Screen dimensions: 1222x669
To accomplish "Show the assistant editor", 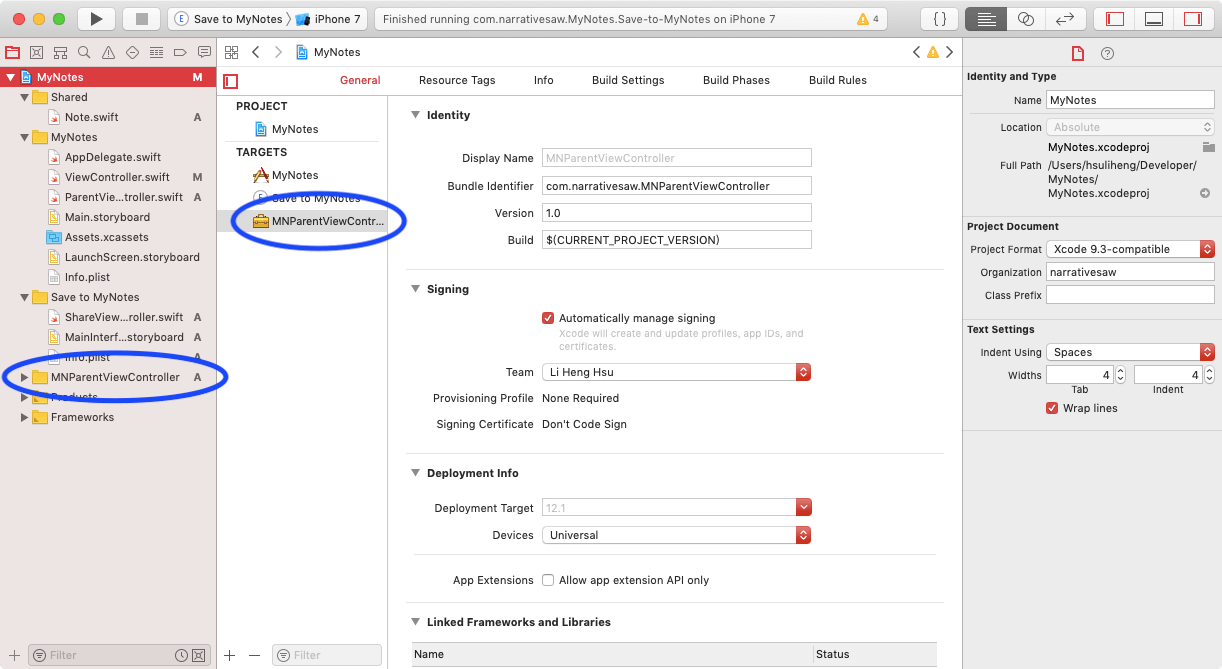I will [x=1025, y=19].
